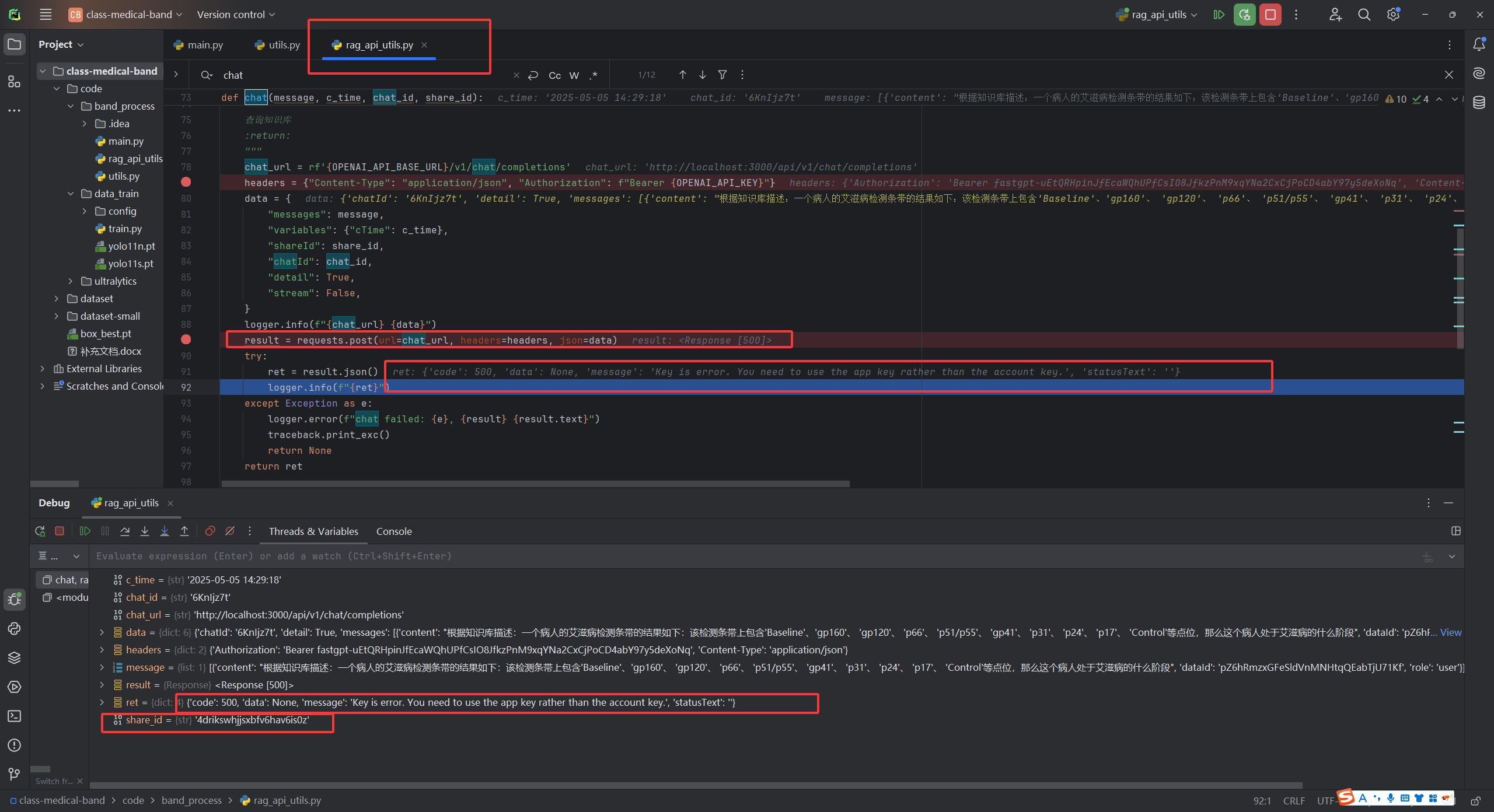1494x812 pixels.
Task: Resume program in debug toolbar
Action: [x=85, y=531]
